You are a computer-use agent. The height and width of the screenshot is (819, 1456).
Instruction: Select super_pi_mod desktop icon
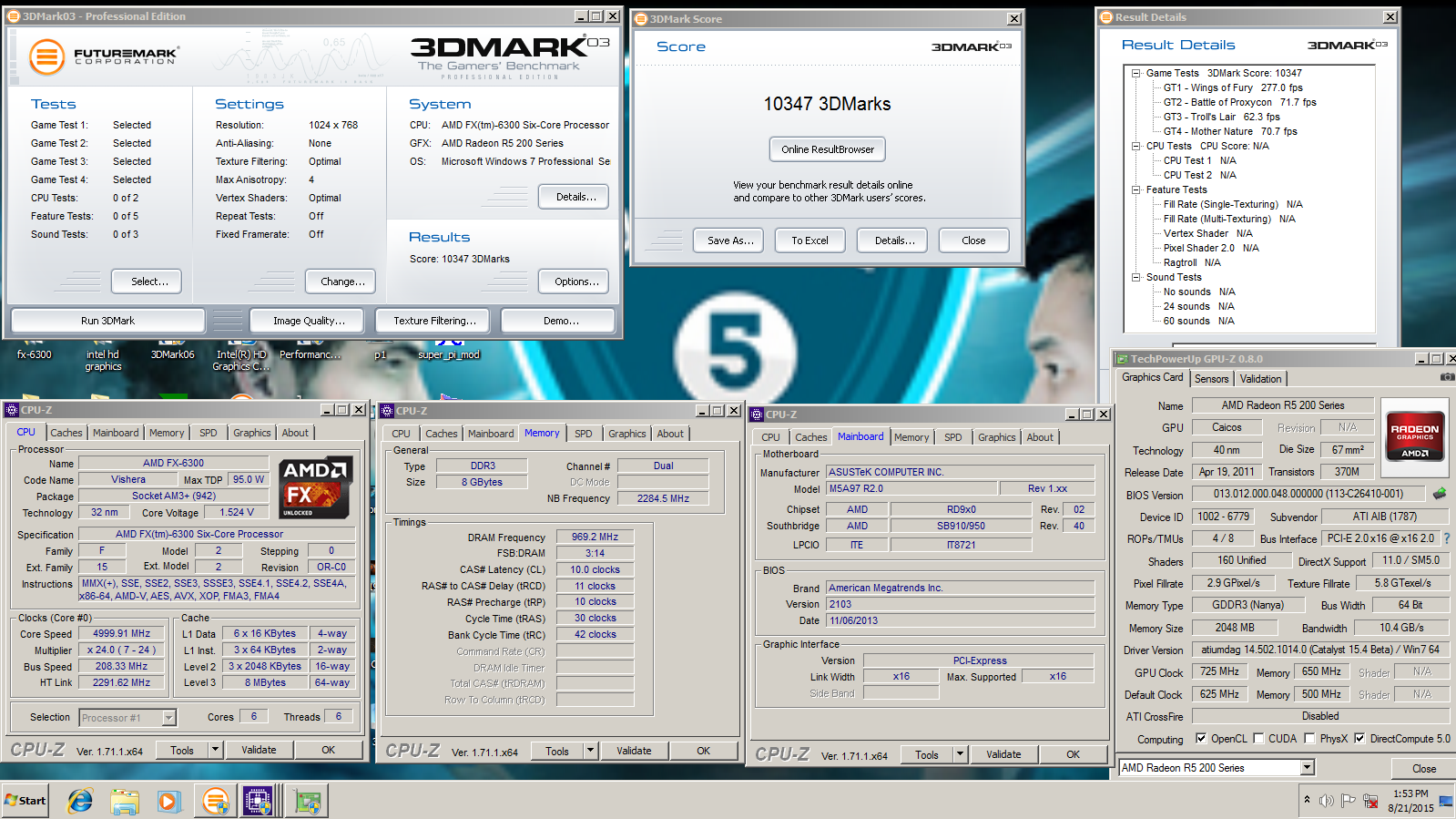(x=448, y=350)
